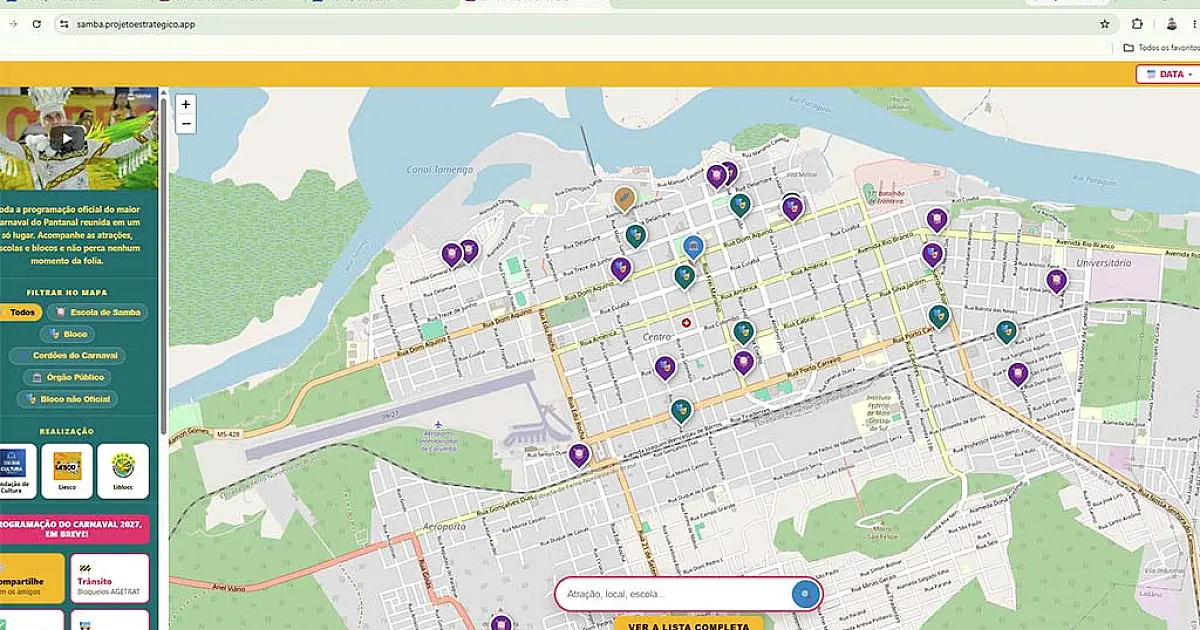
Task: Filter the map by Bloco não Oficial
Action: click(x=68, y=399)
